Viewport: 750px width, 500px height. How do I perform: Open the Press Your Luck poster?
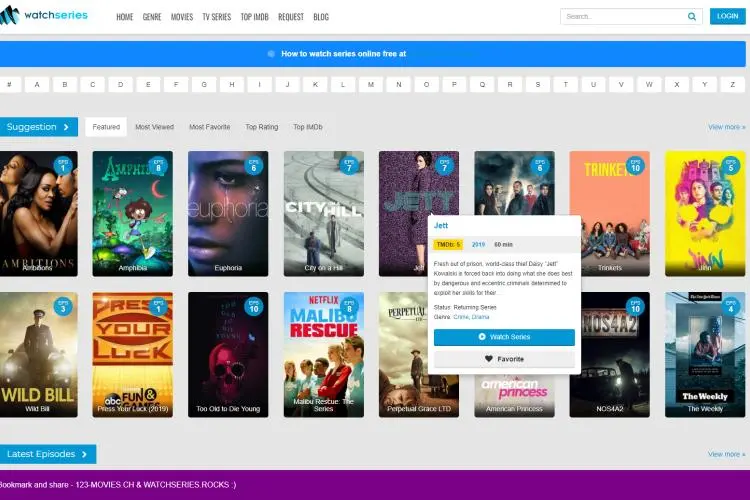132,355
